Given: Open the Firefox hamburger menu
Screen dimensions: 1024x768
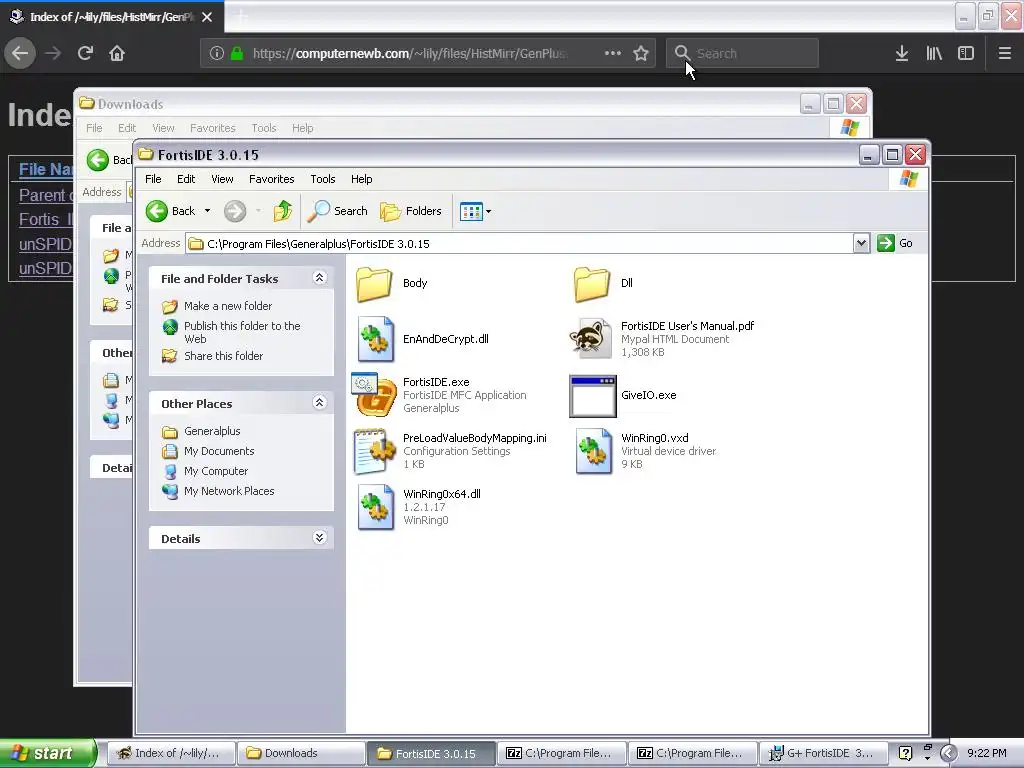Looking at the screenshot, I should [1004, 53].
